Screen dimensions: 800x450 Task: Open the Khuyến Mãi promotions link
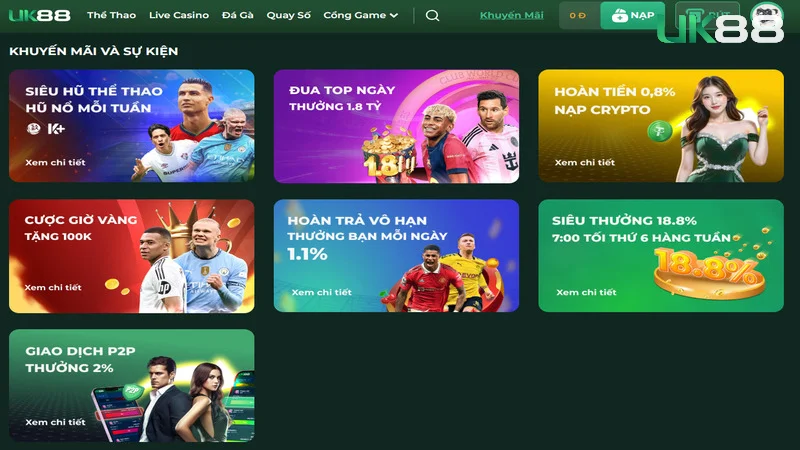pyautogui.click(x=511, y=15)
